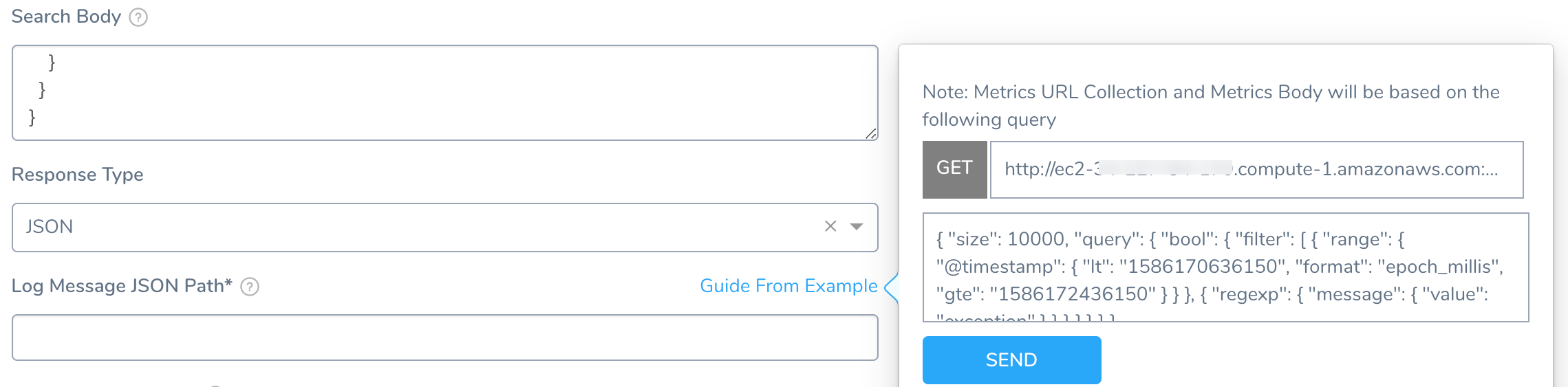Screen dimensions: 1568x387
Task: Click the popover pointer beside Guide From Example
Action: coord(891,287)
